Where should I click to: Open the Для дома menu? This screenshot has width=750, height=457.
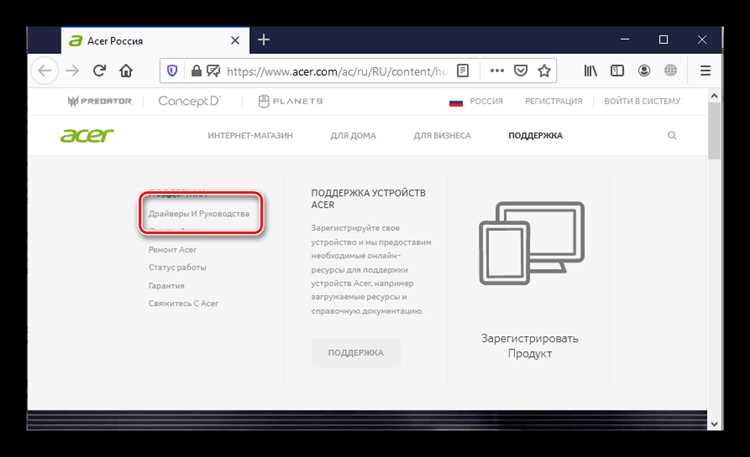click(x=353, y=135)
